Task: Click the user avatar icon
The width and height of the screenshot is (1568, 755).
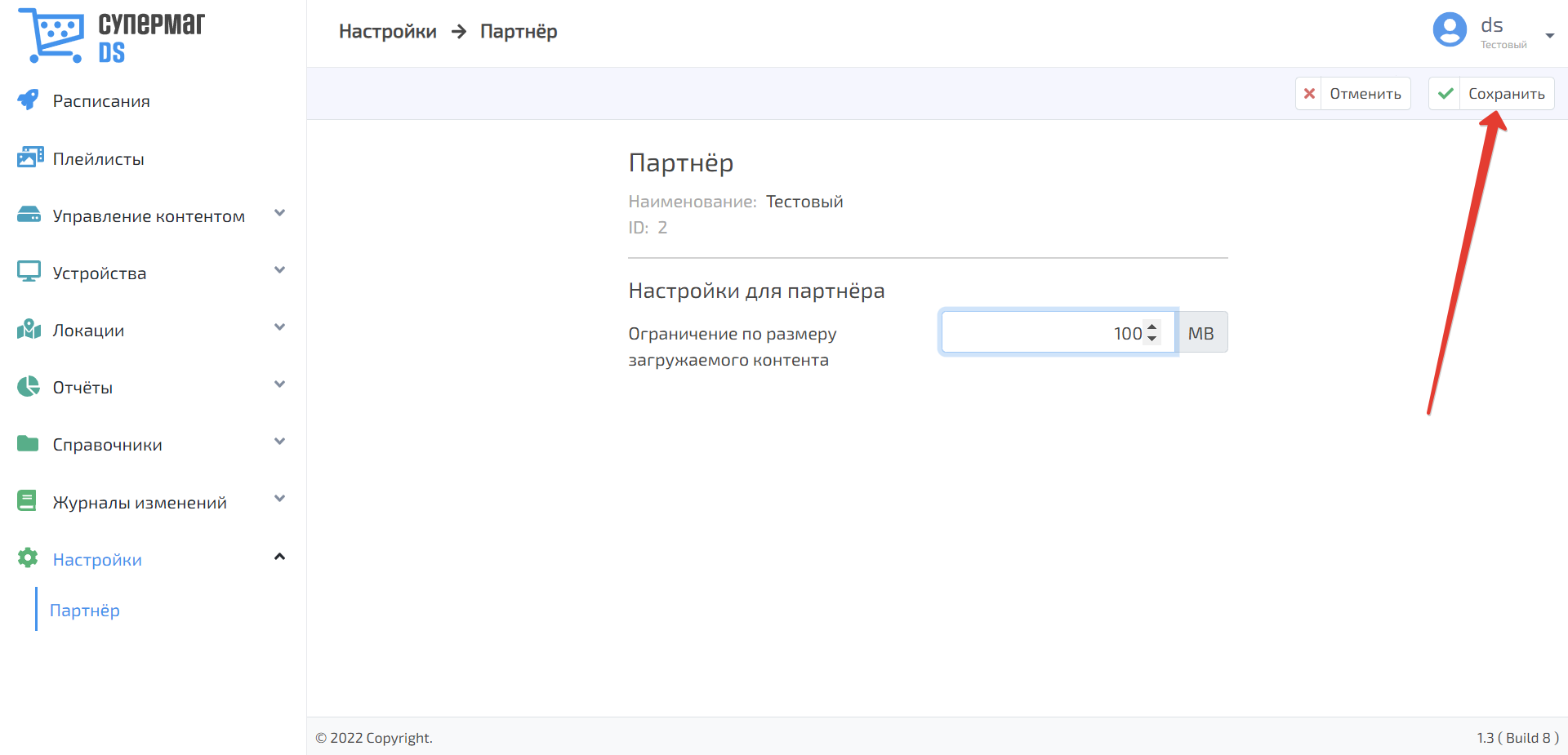Action: click(1450, 30)
